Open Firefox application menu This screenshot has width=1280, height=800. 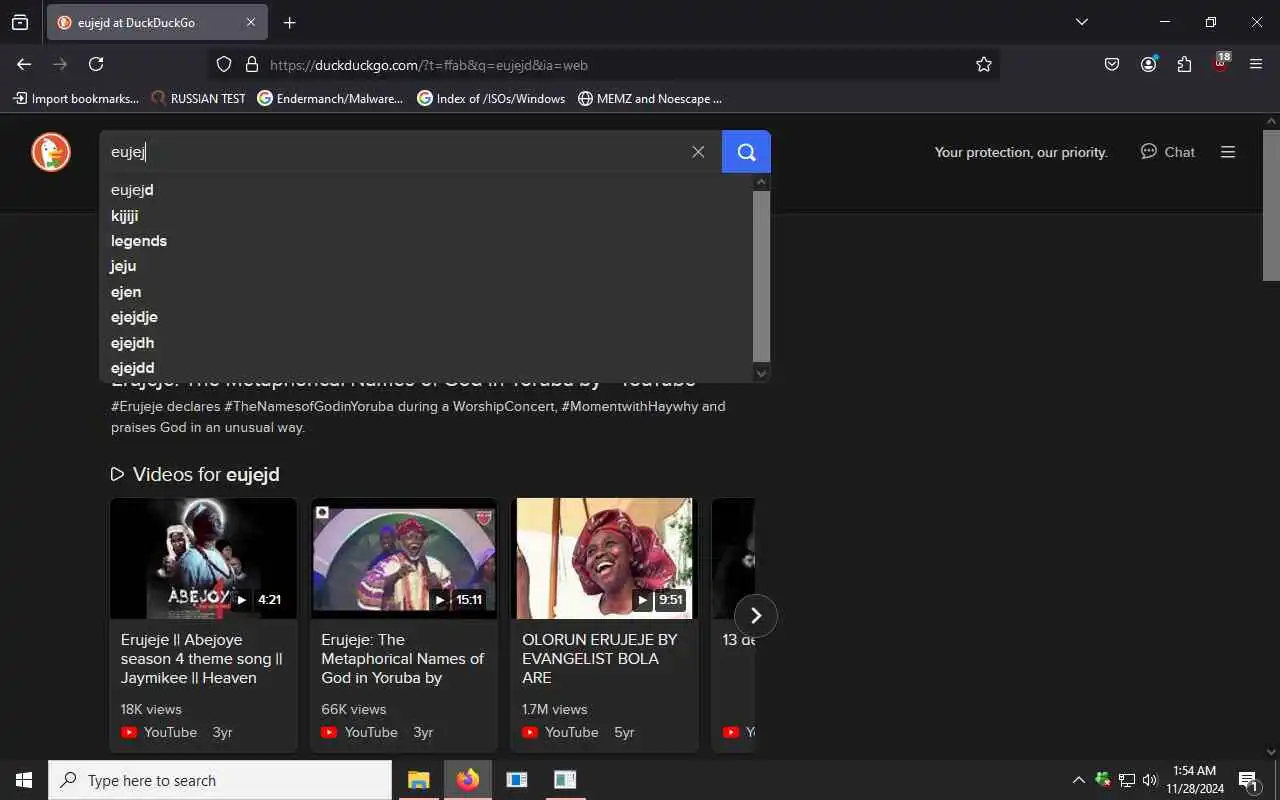coord(1256,64)
